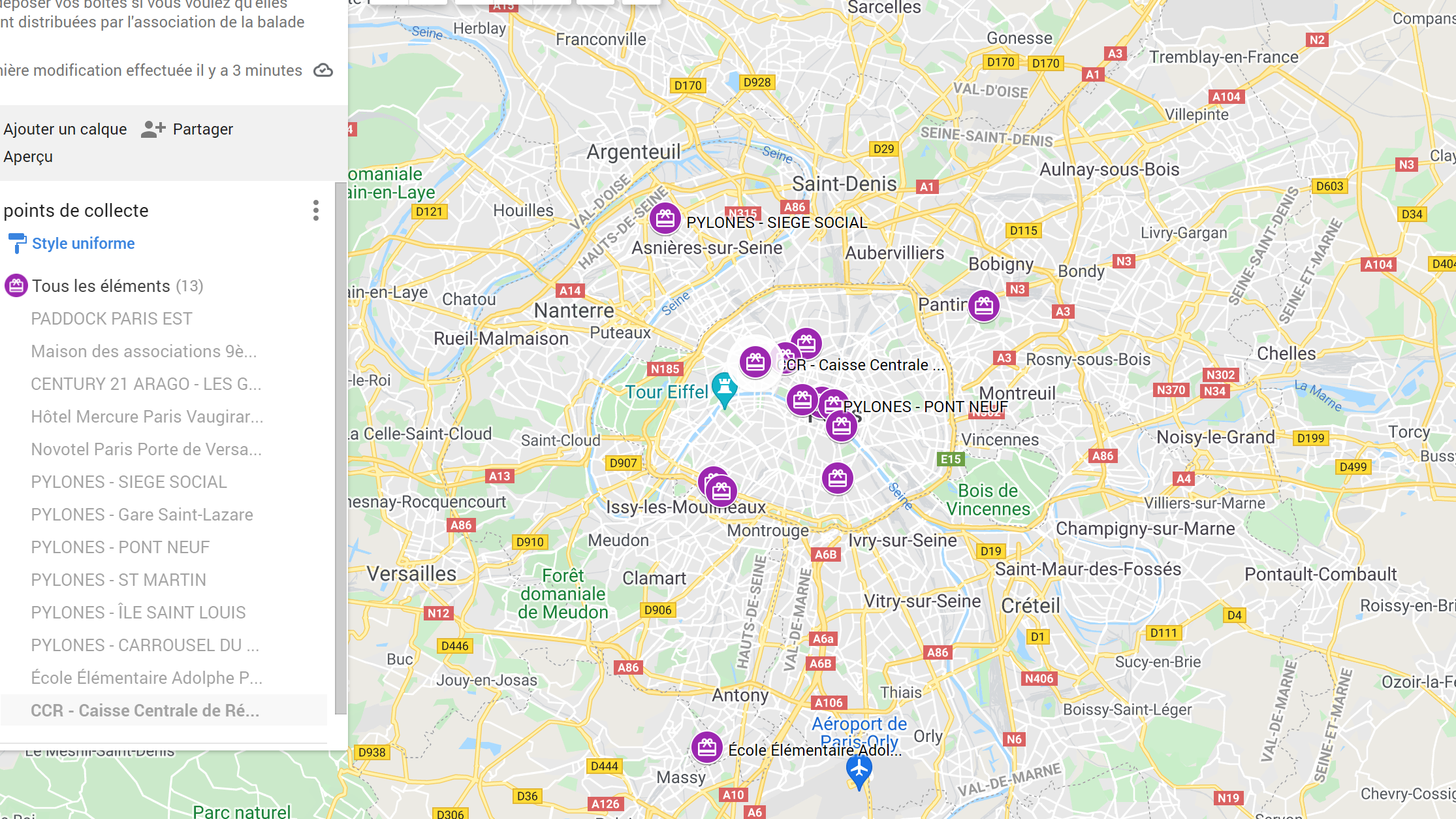Click the PYLONES - SIEGE SOCIAL map marker

click(665, 219)
